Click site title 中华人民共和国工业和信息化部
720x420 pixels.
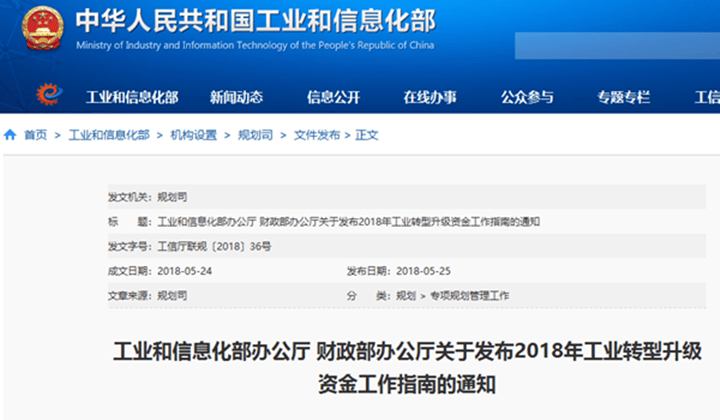click(x=255, y=21)
